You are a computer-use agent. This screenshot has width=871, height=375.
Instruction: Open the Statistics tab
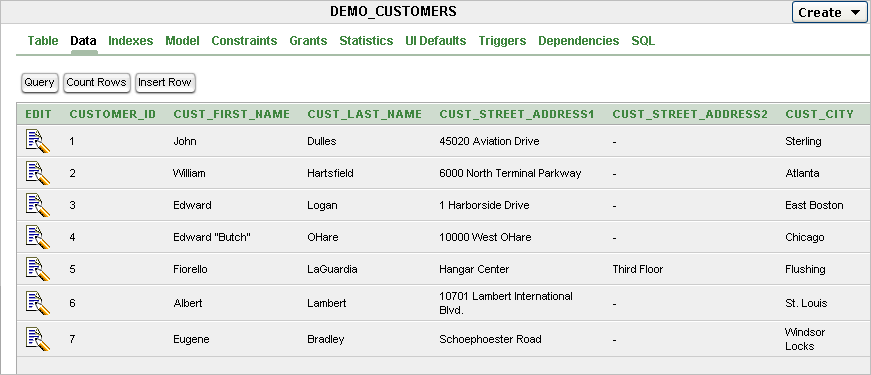(x=366, y=41)
